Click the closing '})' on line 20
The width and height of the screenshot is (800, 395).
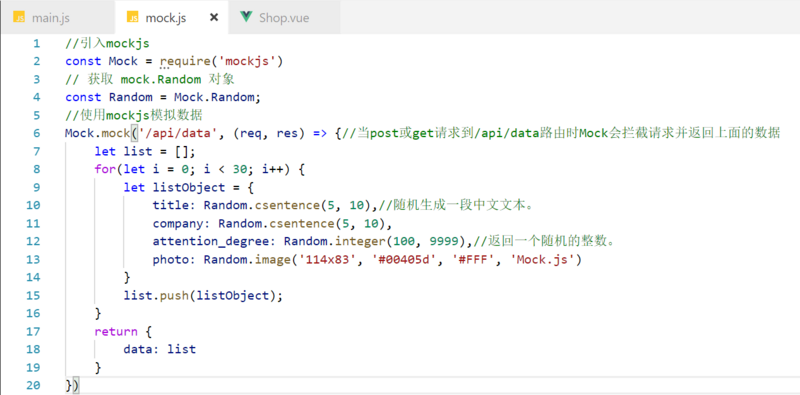pyautogui.click(x=72, y=385)
